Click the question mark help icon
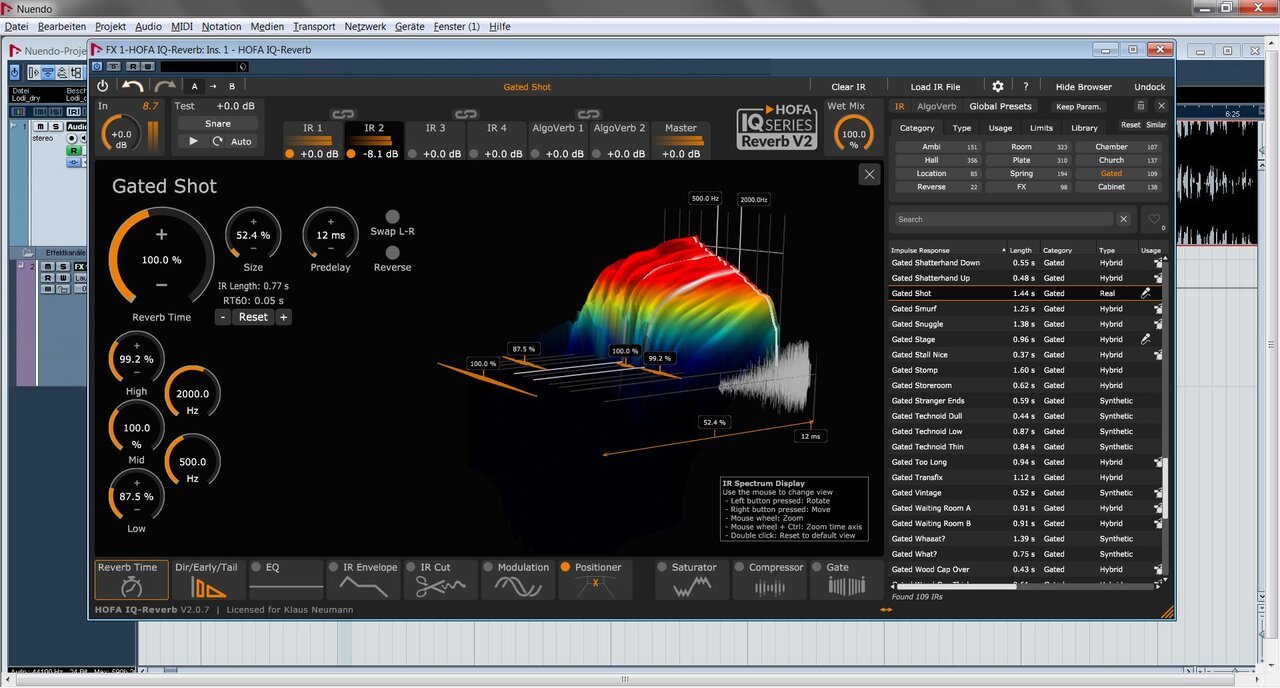1280x688 pixels. [x=1025, y=87]
